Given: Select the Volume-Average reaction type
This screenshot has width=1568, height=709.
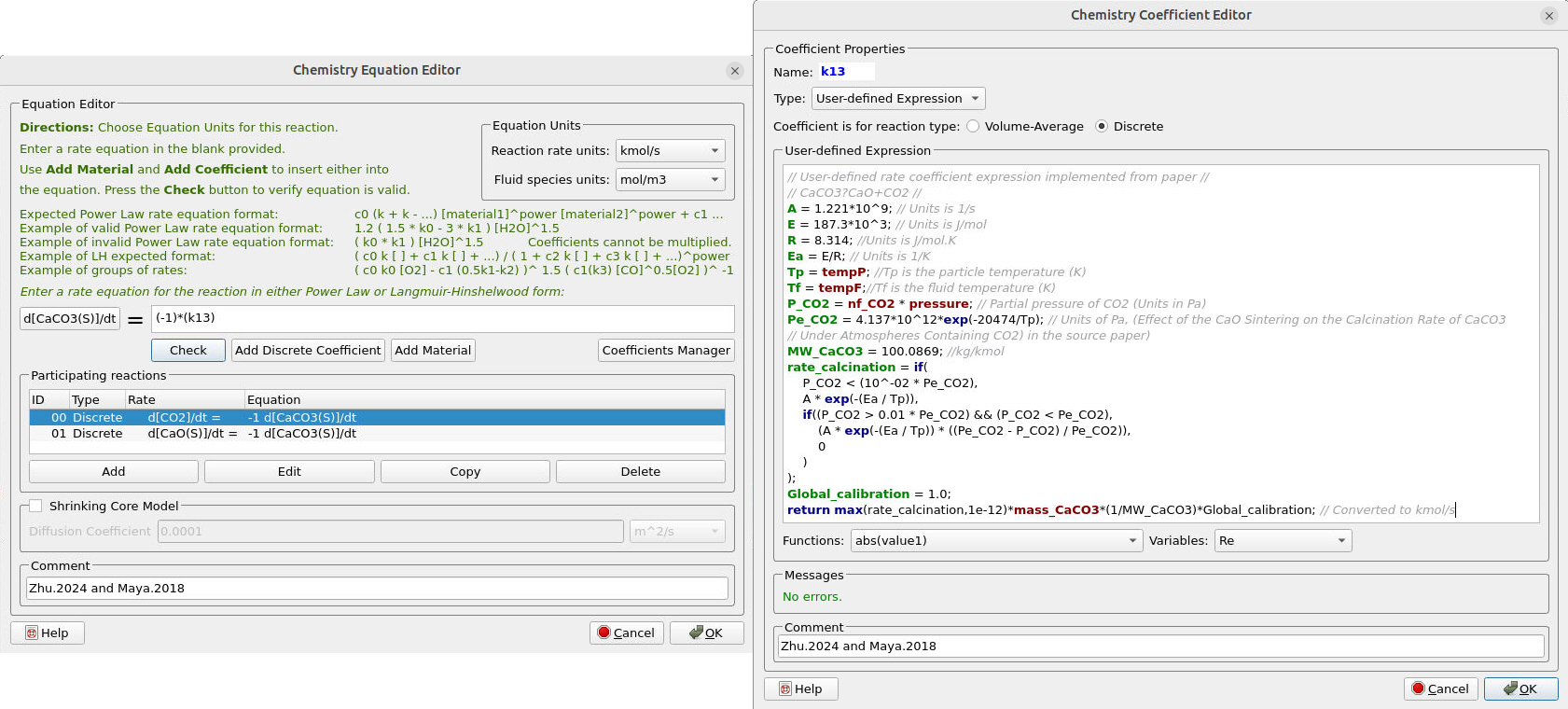Looking at the screenshot, I should coord(973,126).
